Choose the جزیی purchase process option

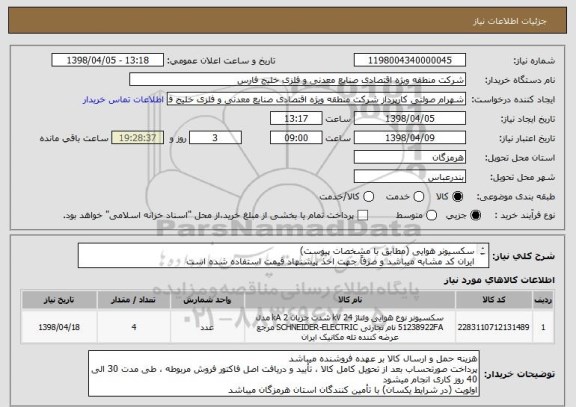475,216
